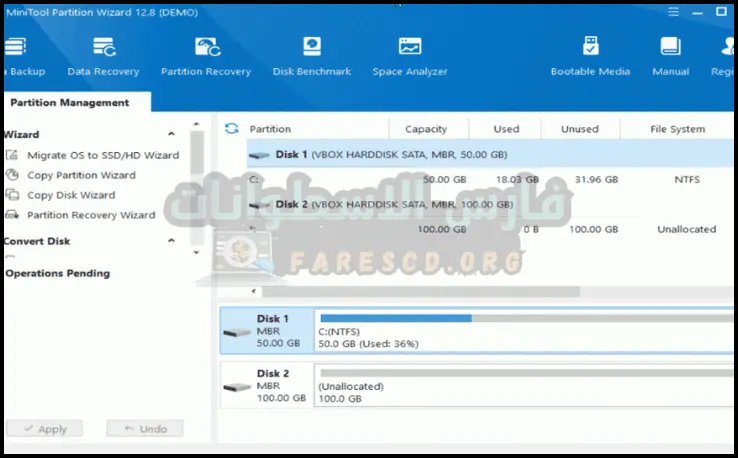The image size is (738, 458).
Task: Start Migrate OS to SSD/HD Wizard
Action: coord(102,155)
